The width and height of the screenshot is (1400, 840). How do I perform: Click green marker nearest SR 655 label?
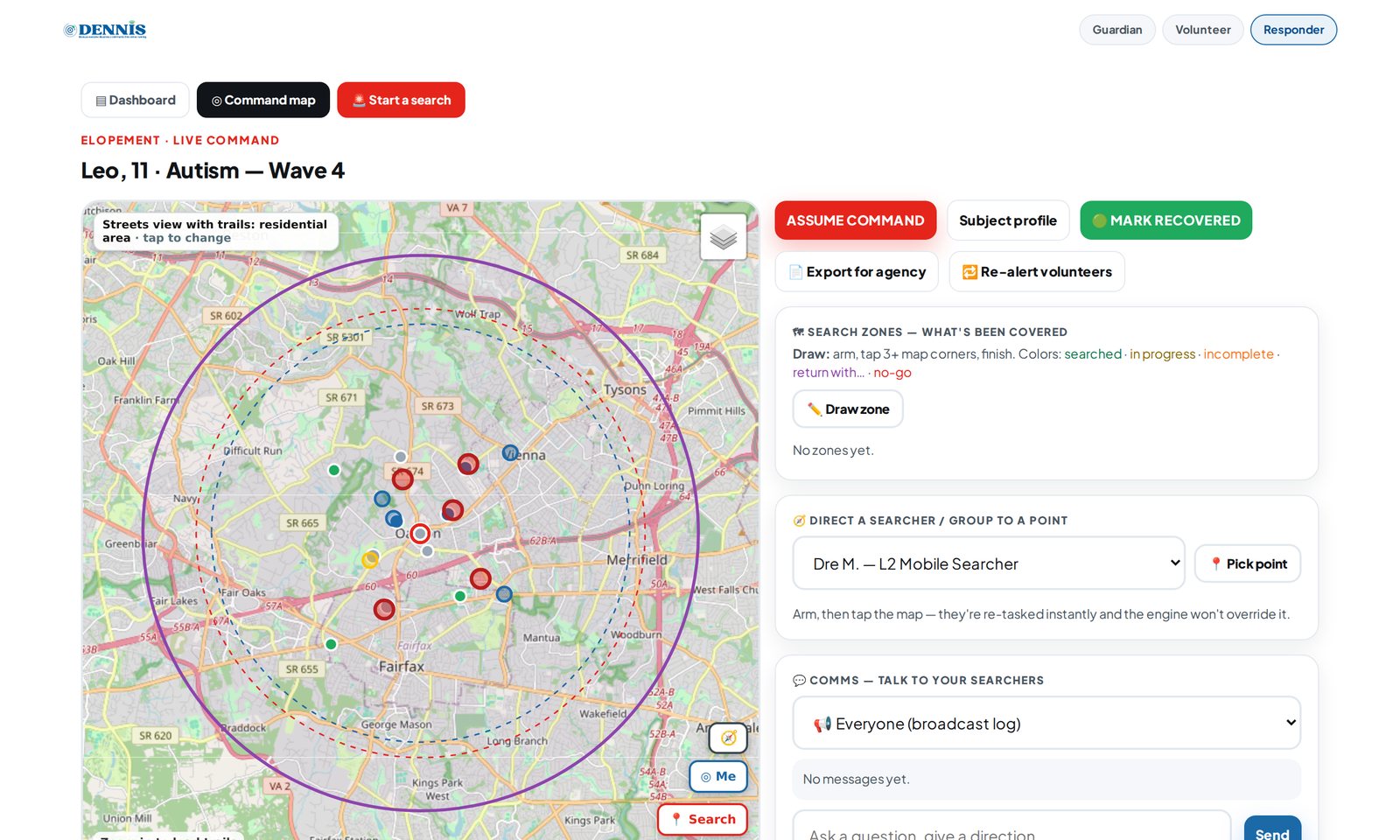331,644
